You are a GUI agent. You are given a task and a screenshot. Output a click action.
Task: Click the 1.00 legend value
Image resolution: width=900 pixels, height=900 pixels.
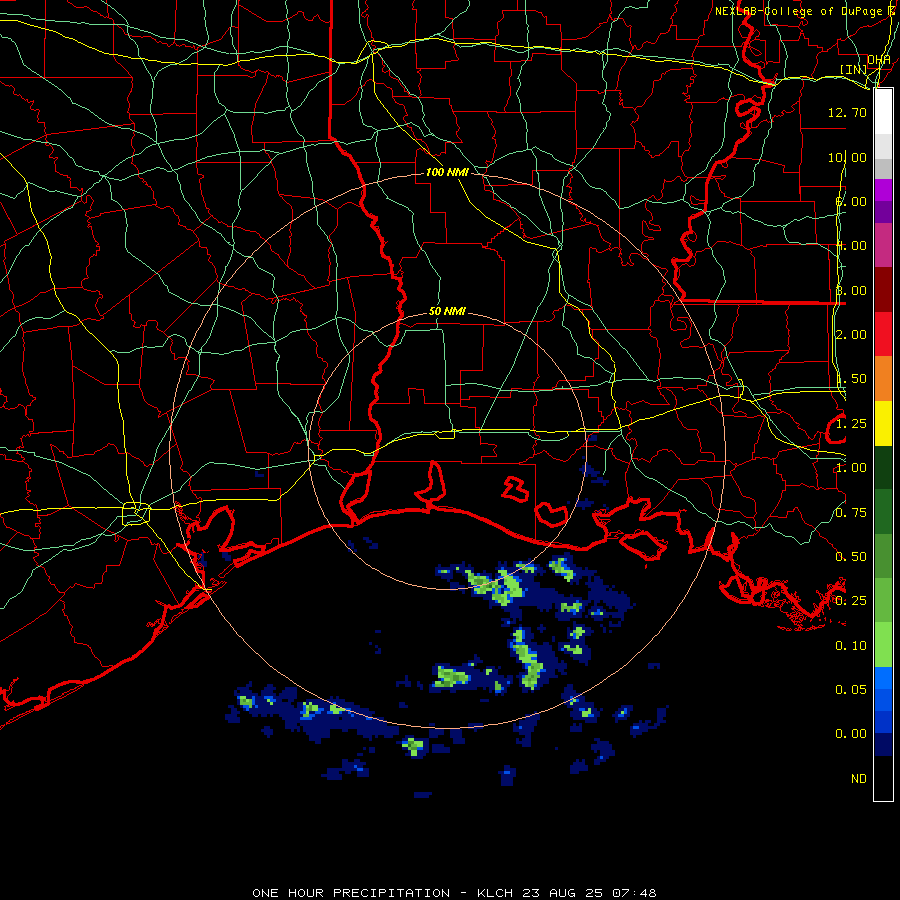pyautogui.click(x=851, y=468)
